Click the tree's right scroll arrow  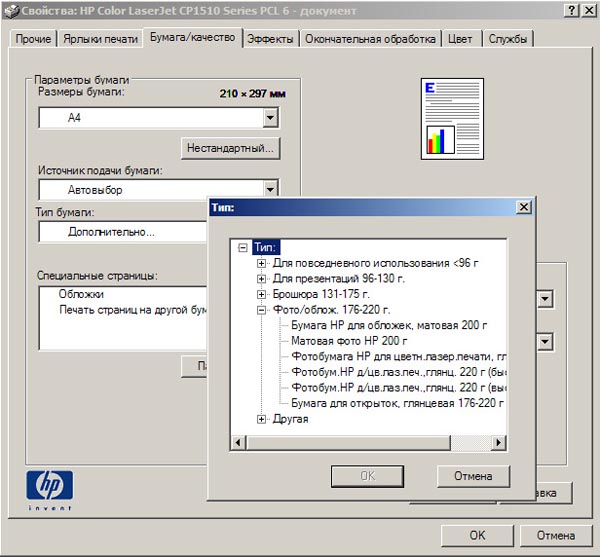[x=499, y=443]
